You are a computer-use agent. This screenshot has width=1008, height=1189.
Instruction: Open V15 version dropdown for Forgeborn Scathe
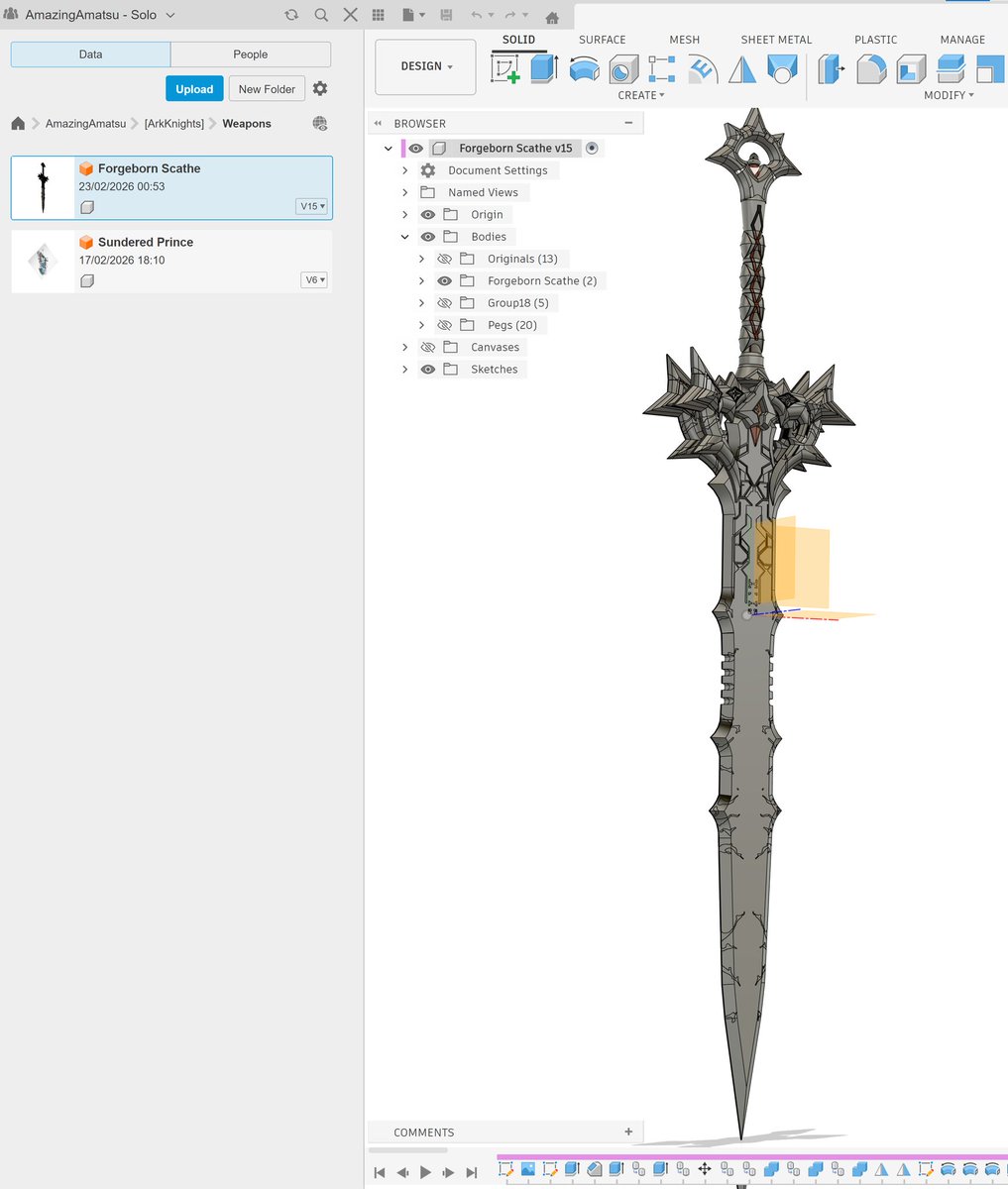coord(311,206)
